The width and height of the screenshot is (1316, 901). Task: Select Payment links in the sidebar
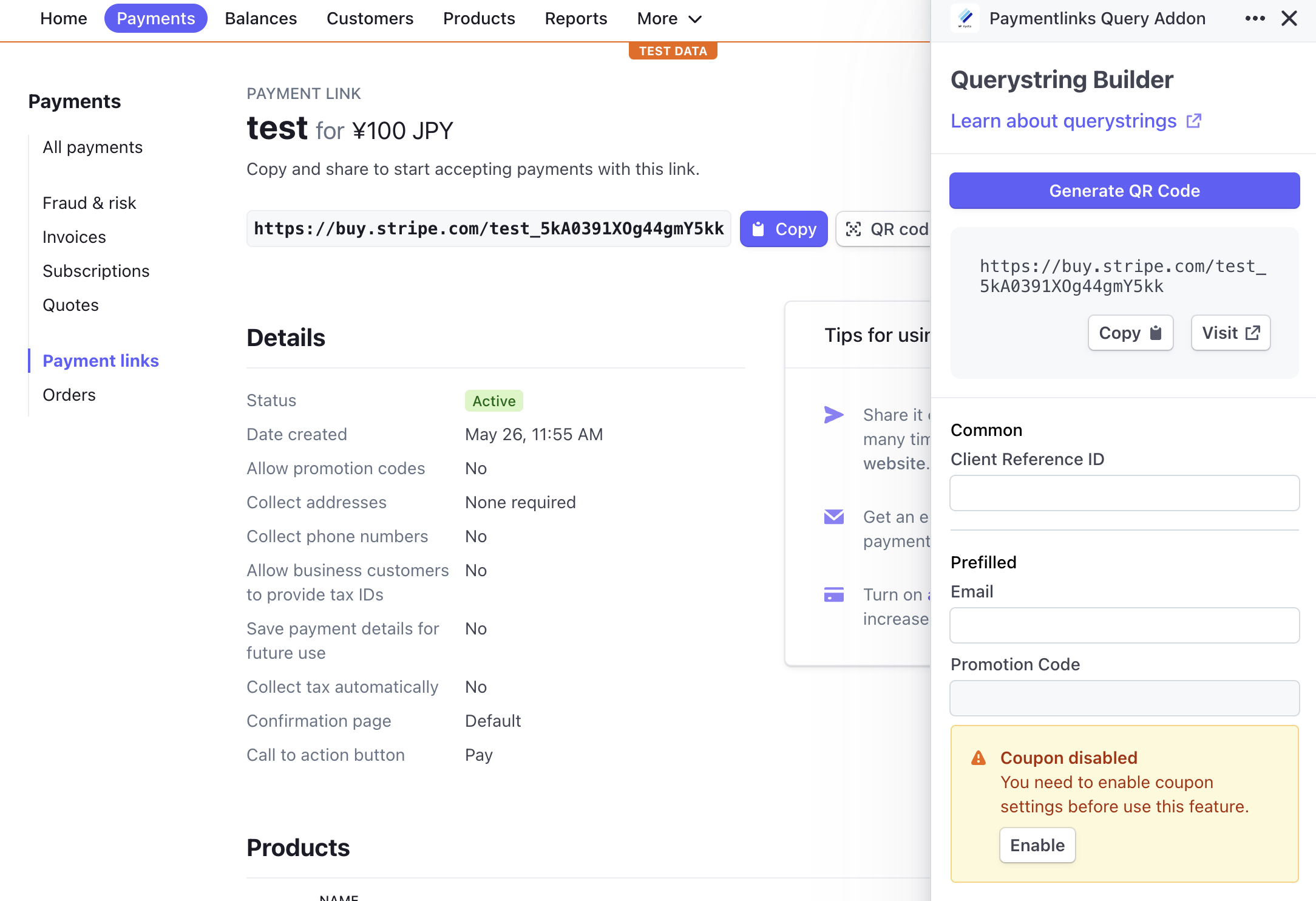tap(101, 360)
